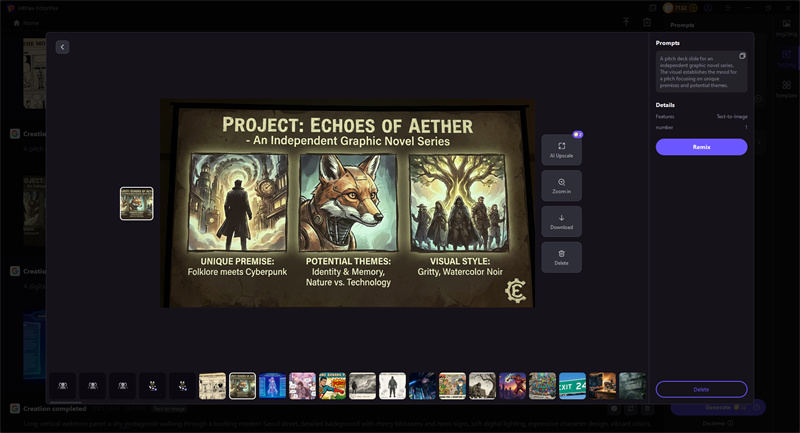The height and width of the screenshot is (433, 800).
Task: Open the superhero comic cover thumbnail
Action: point(333,386)
